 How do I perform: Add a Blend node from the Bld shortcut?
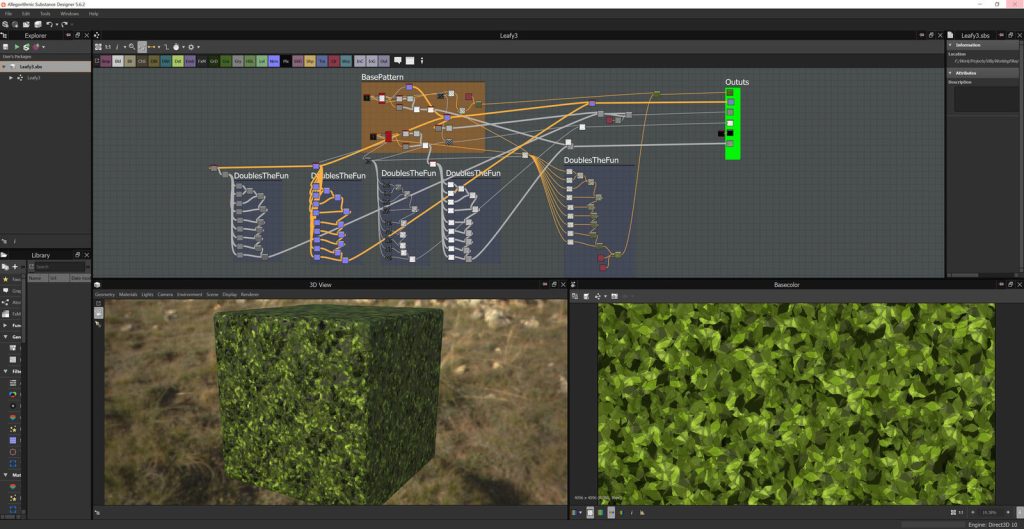coord(118,61)
